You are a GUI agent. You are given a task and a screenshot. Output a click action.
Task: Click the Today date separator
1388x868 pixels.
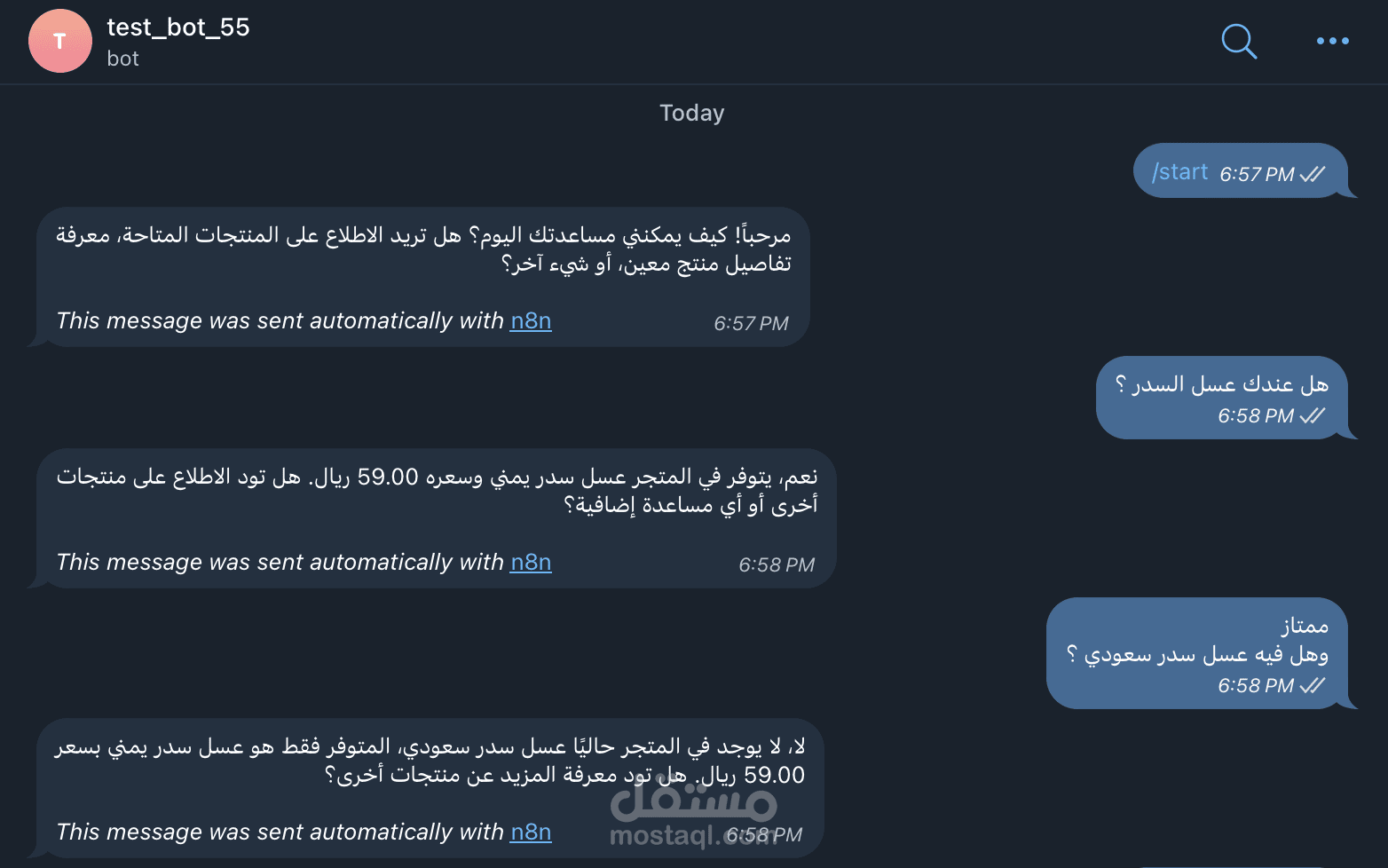coord(691,113)
